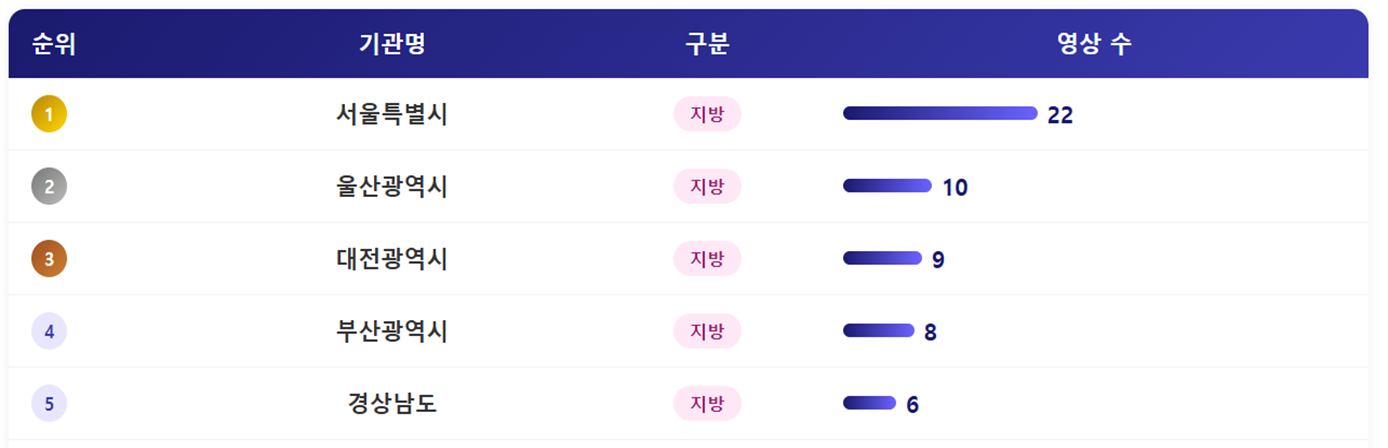Click the silver rank 2 medal badge
The image size is (1388, 448).
coord(49,186)
